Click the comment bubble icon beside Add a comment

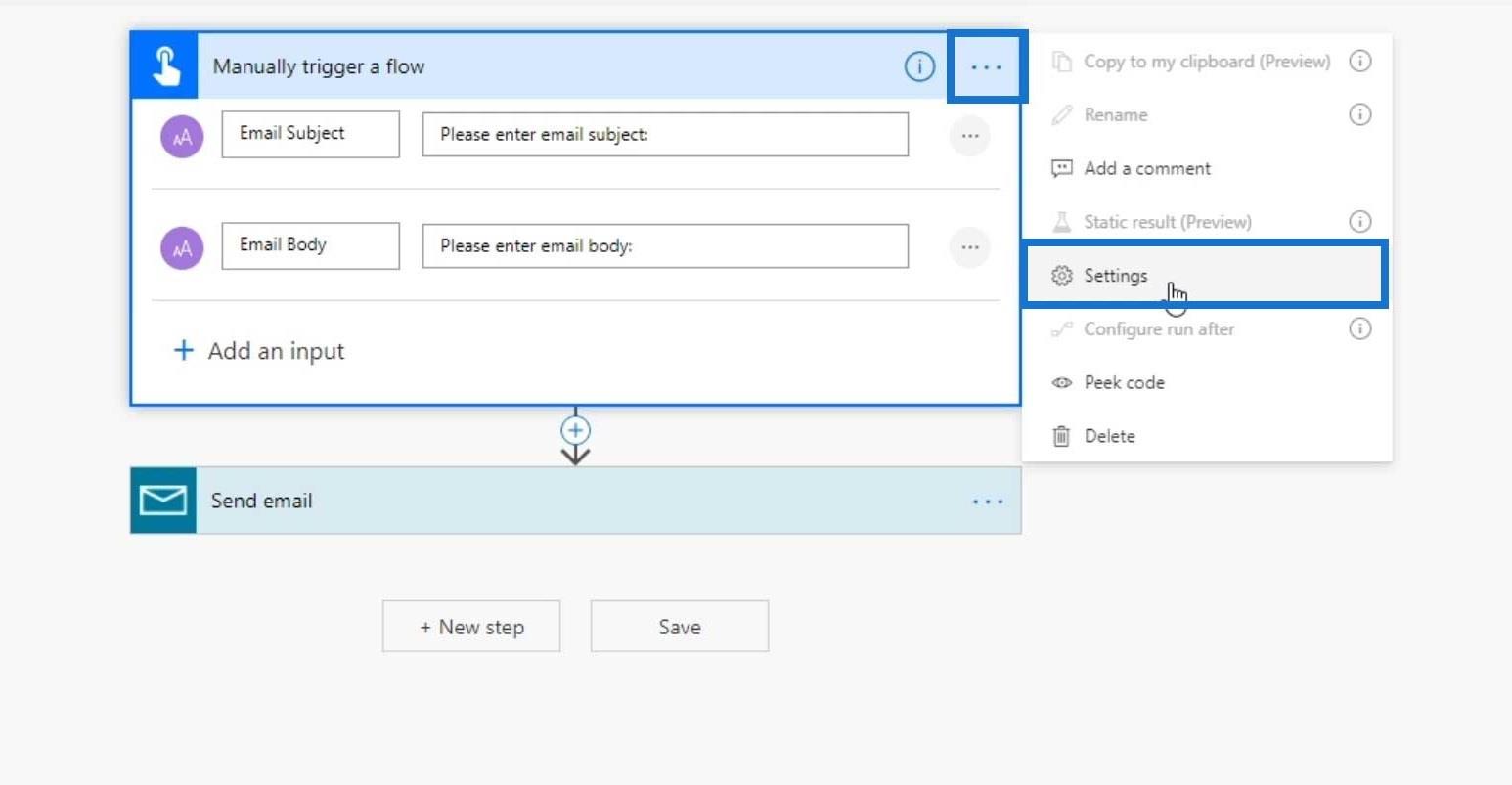tap(1062, 168)
